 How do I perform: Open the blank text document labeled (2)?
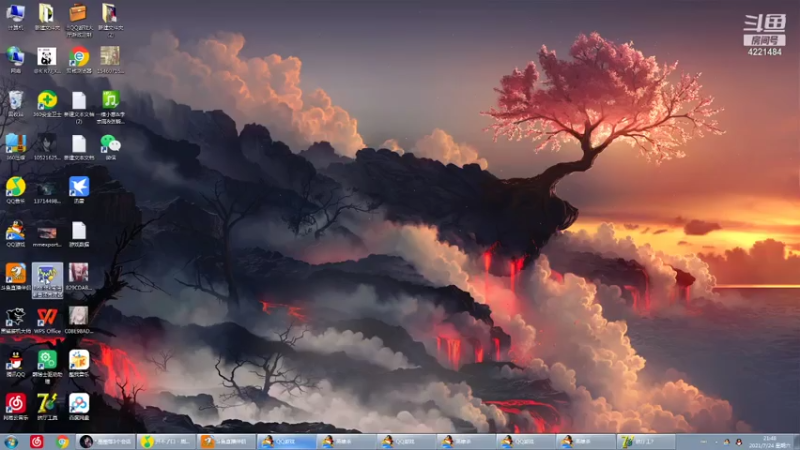pos(79,107)
